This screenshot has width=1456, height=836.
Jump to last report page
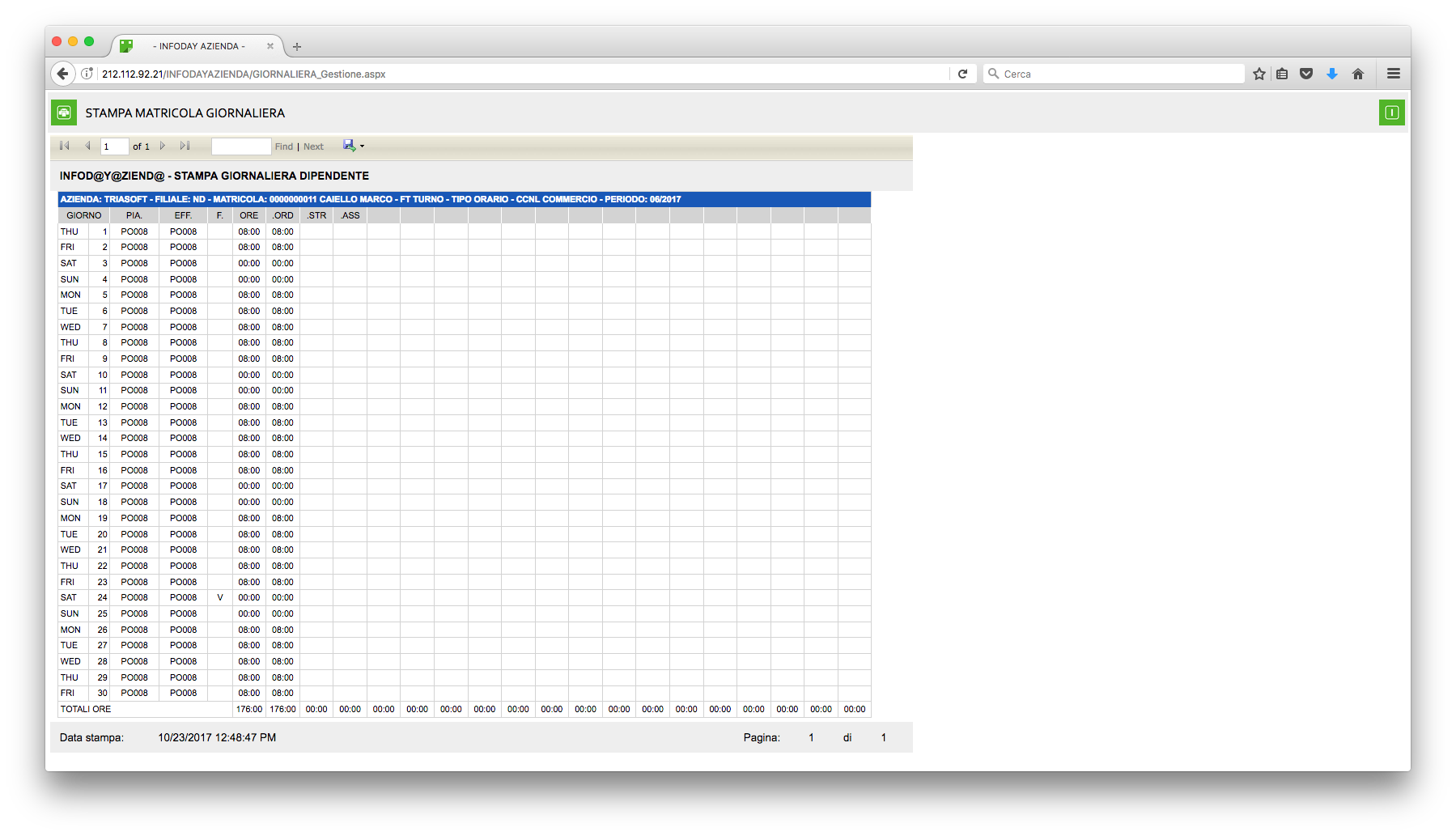(x=185, y=146)
